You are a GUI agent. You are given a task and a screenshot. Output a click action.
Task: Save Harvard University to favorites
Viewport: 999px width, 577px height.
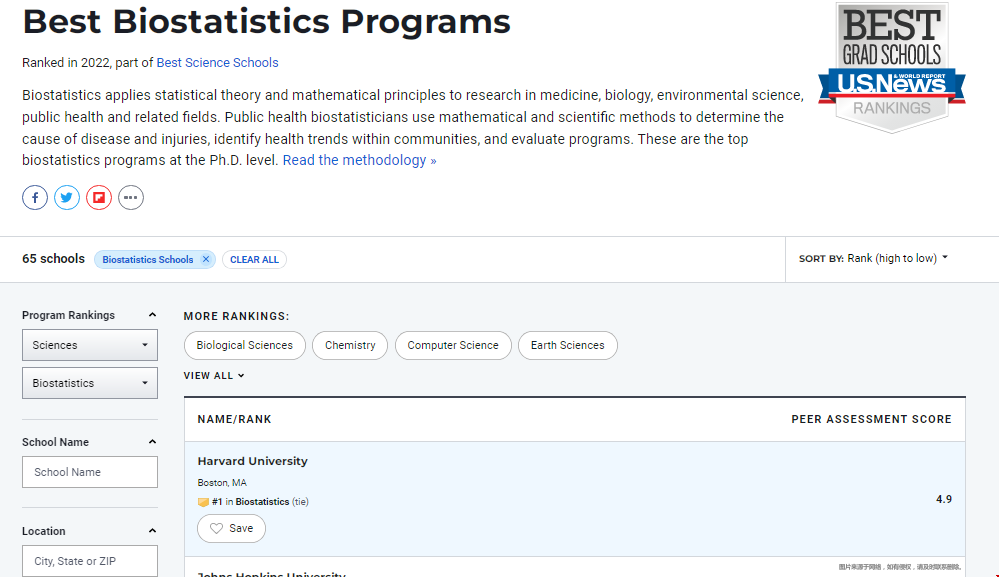click(x=231, y=528)
